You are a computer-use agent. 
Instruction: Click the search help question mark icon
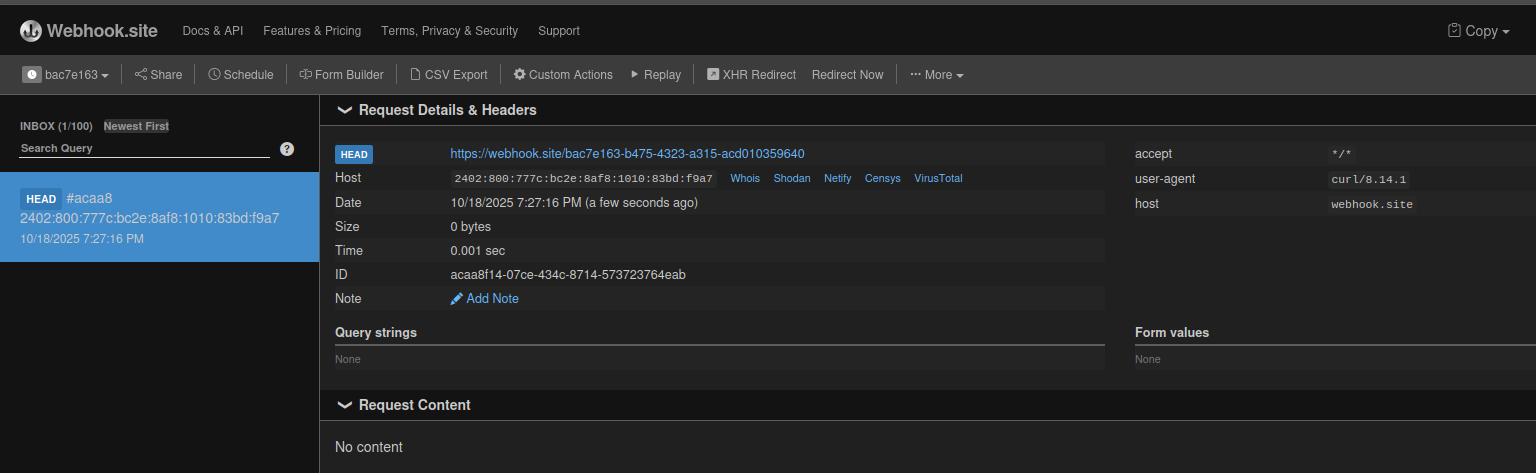[287, 149]
